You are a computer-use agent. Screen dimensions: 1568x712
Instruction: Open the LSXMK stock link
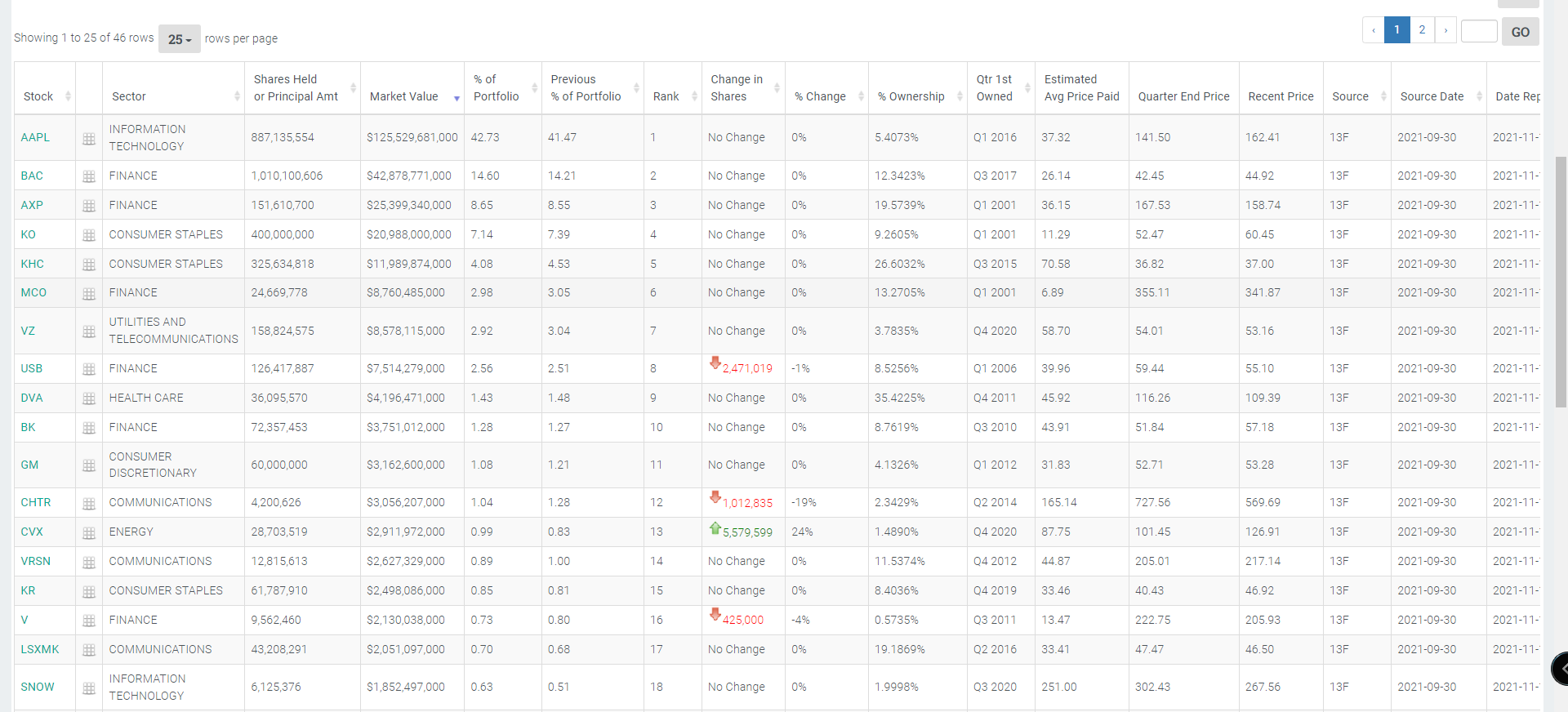point(40,649)
